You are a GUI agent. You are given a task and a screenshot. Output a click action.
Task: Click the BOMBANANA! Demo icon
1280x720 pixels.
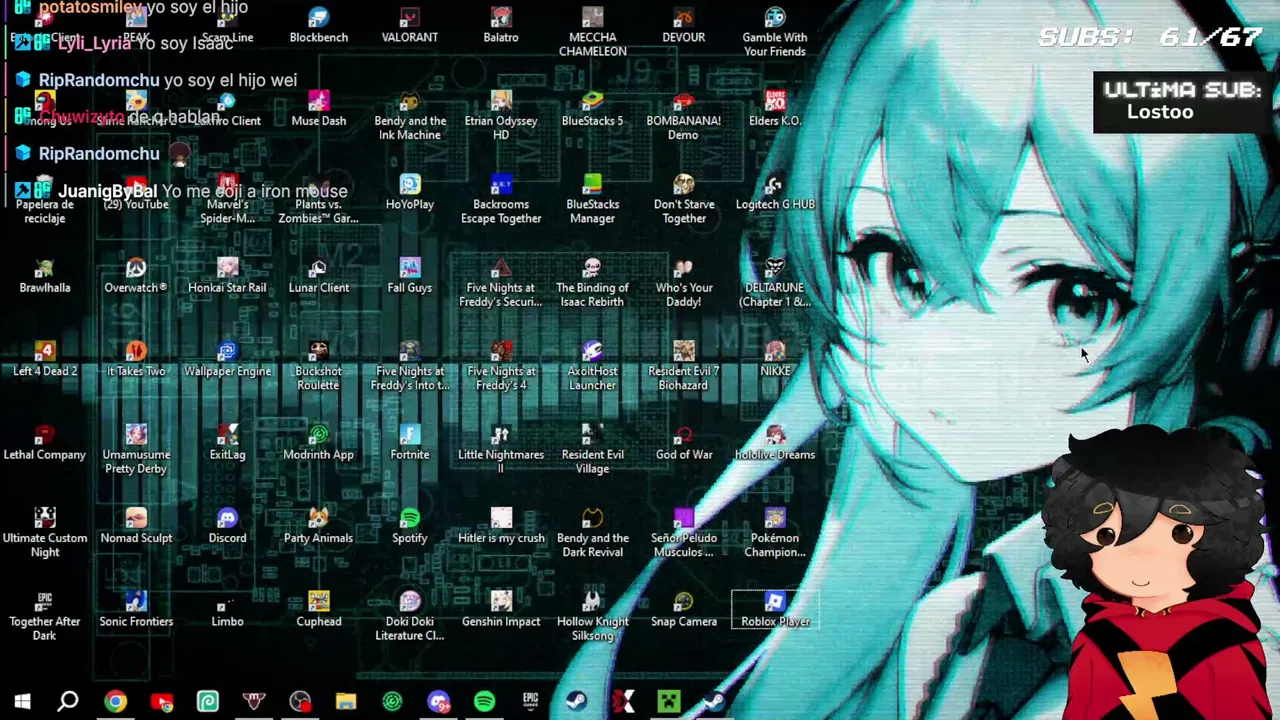coord(684,116)
